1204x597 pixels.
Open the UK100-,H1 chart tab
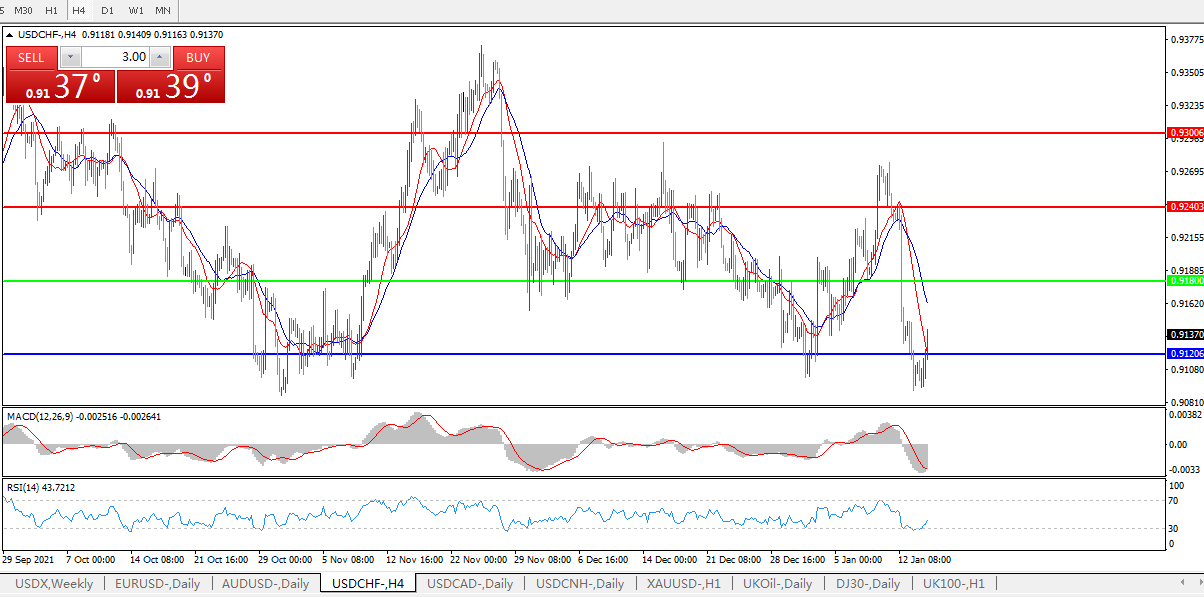953,584
